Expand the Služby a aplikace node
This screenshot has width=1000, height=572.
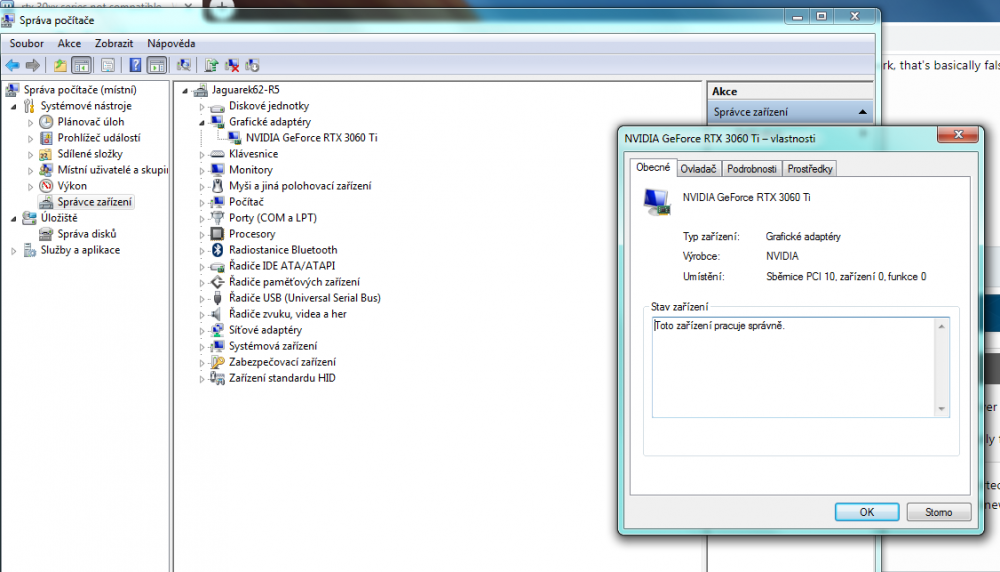click(14, 250)
